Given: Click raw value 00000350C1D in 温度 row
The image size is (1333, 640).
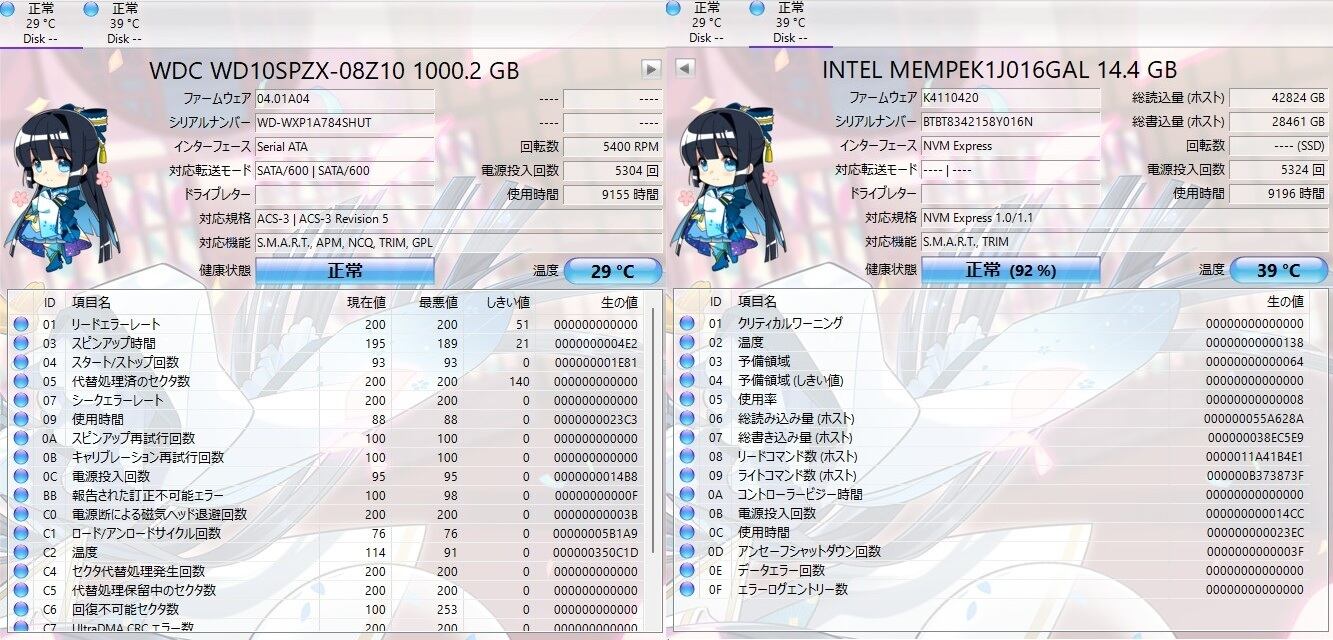Looking at the screenshot, I should (x=596, y=552).
